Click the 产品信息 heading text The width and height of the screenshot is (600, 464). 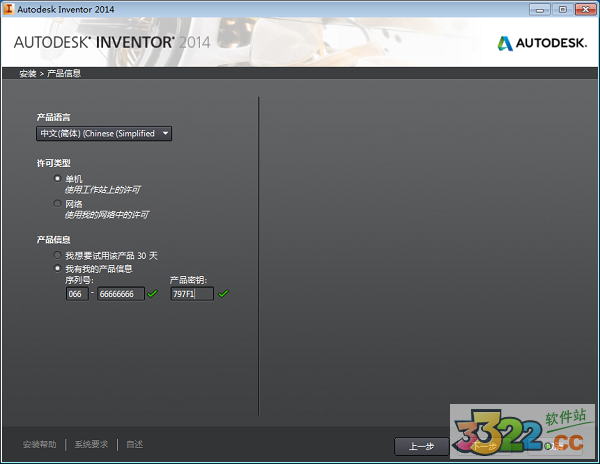(54, 240)
